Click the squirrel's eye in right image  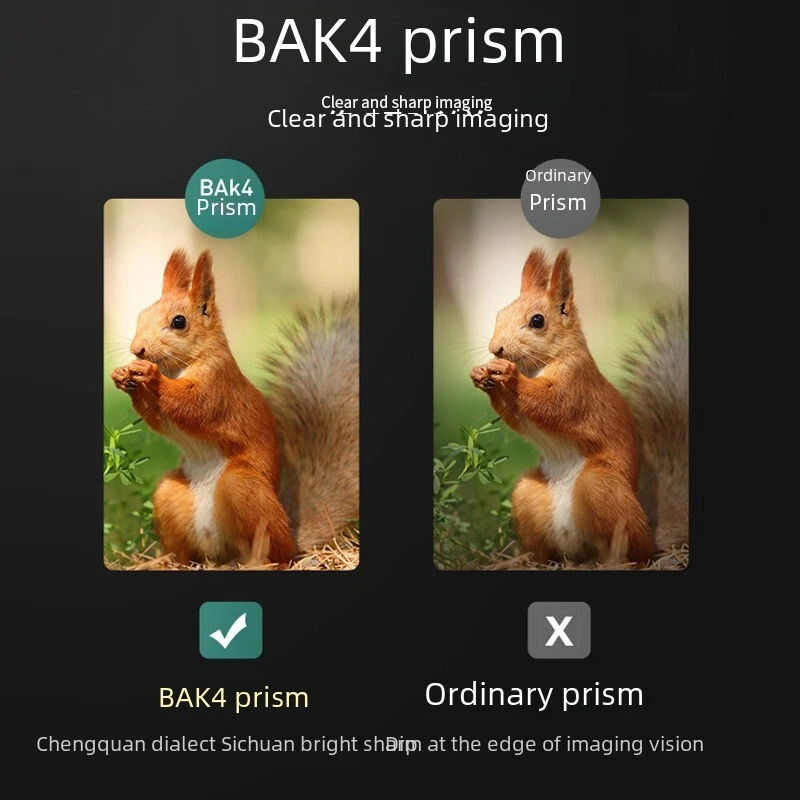tap(537, 321)
